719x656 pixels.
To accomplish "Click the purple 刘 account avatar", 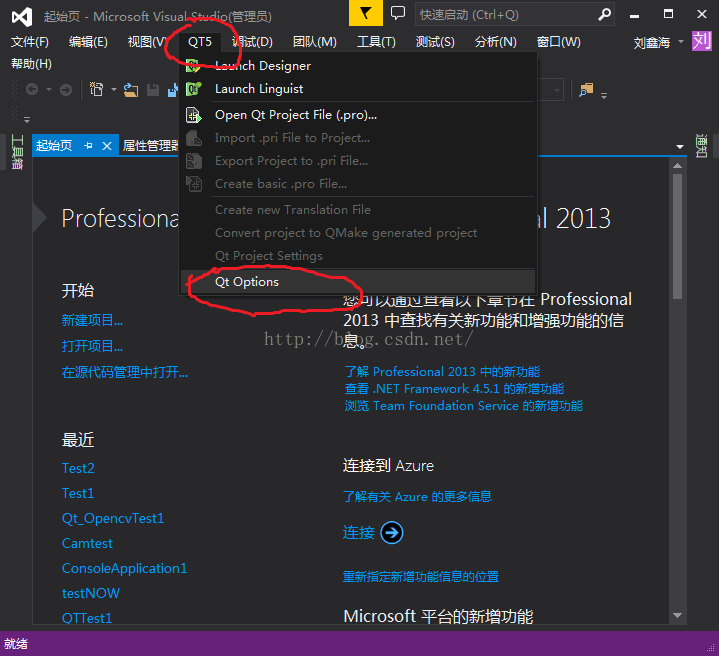I will [702, 41].
